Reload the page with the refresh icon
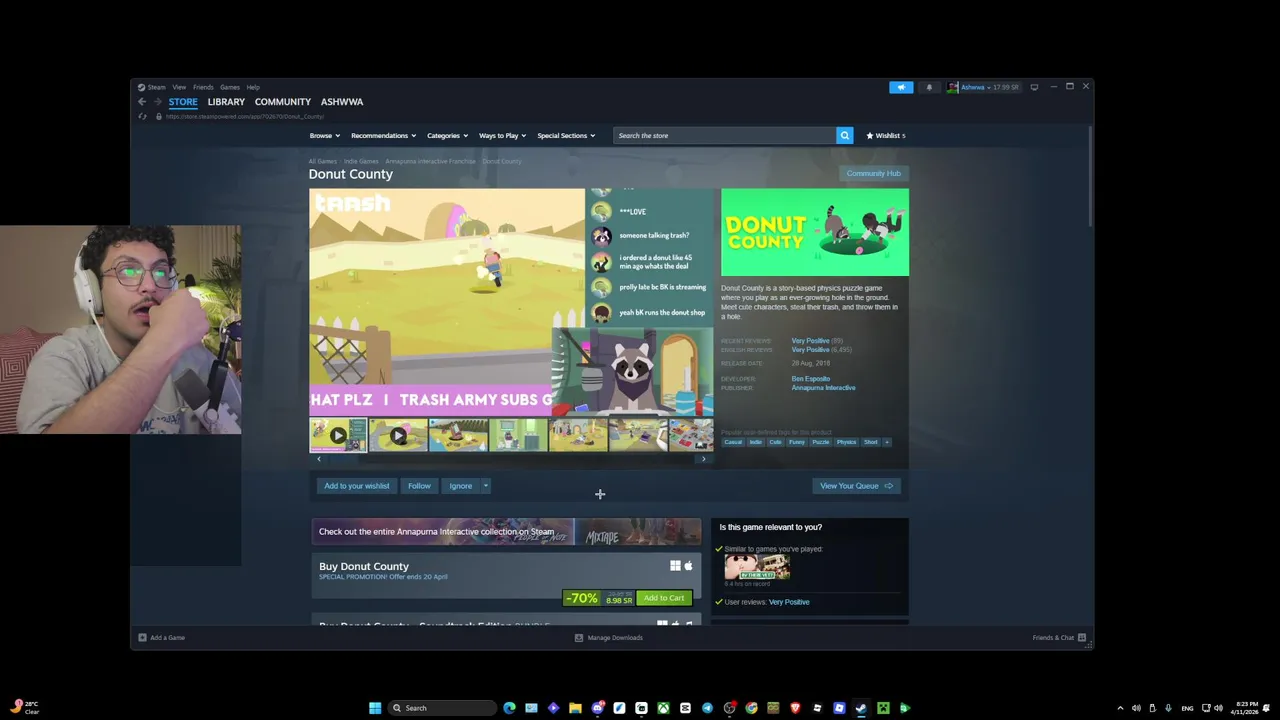This screenshot has height=720, width=1280. click(142, 116)
